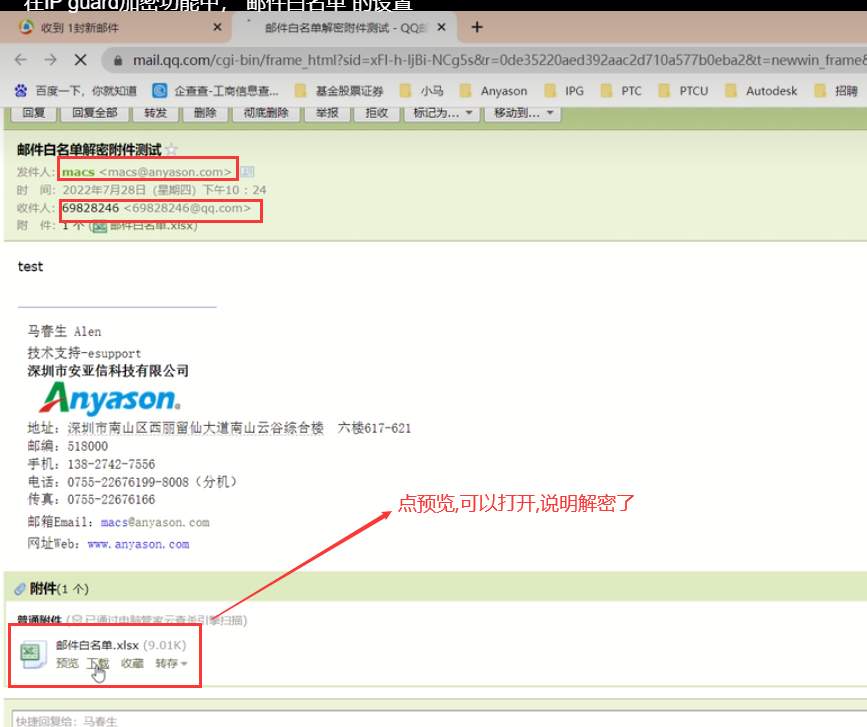Star the email subject 邮件白名单解密附件测试

pos(171,150)
